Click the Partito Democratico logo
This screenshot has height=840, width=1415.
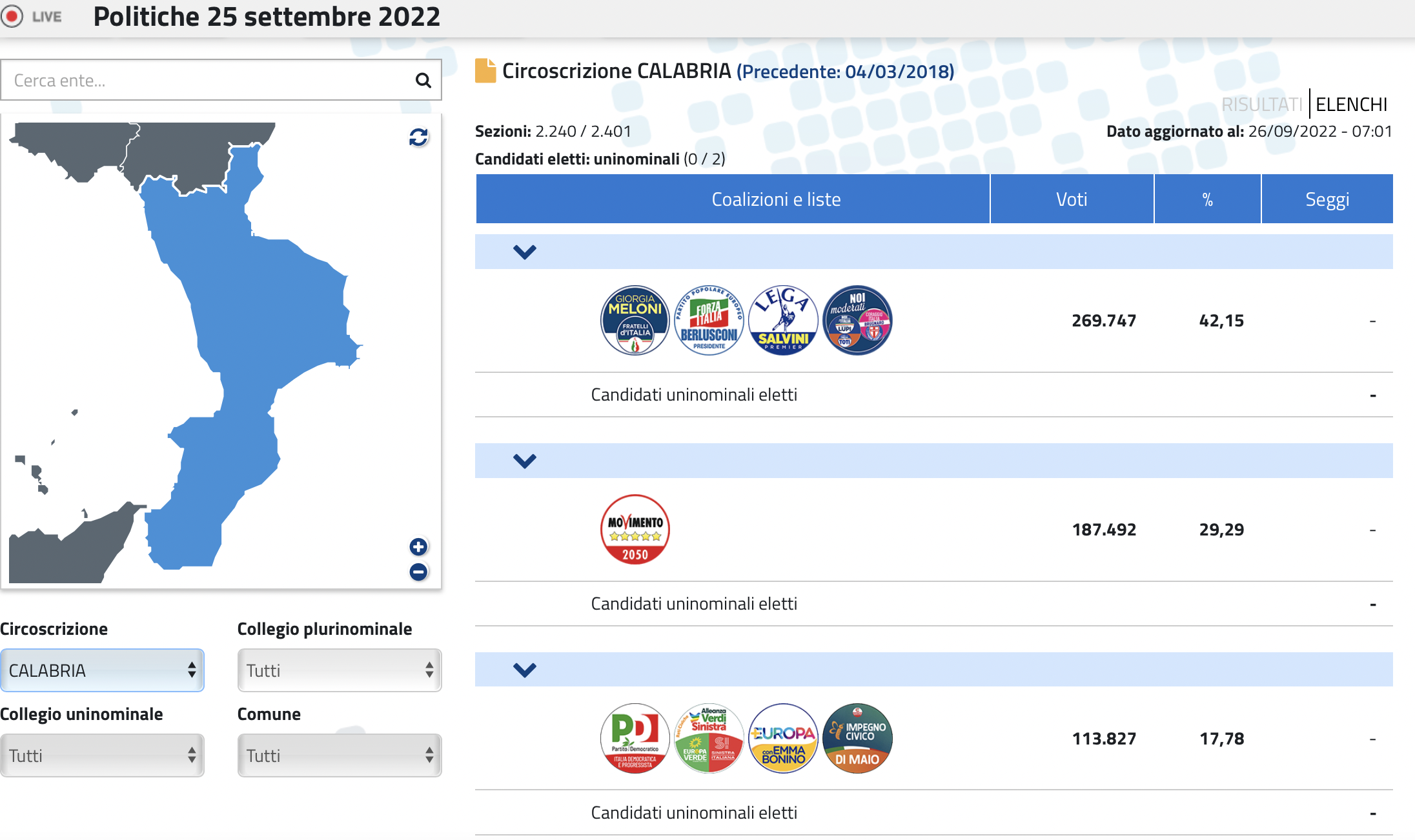[x=635, y=739]
